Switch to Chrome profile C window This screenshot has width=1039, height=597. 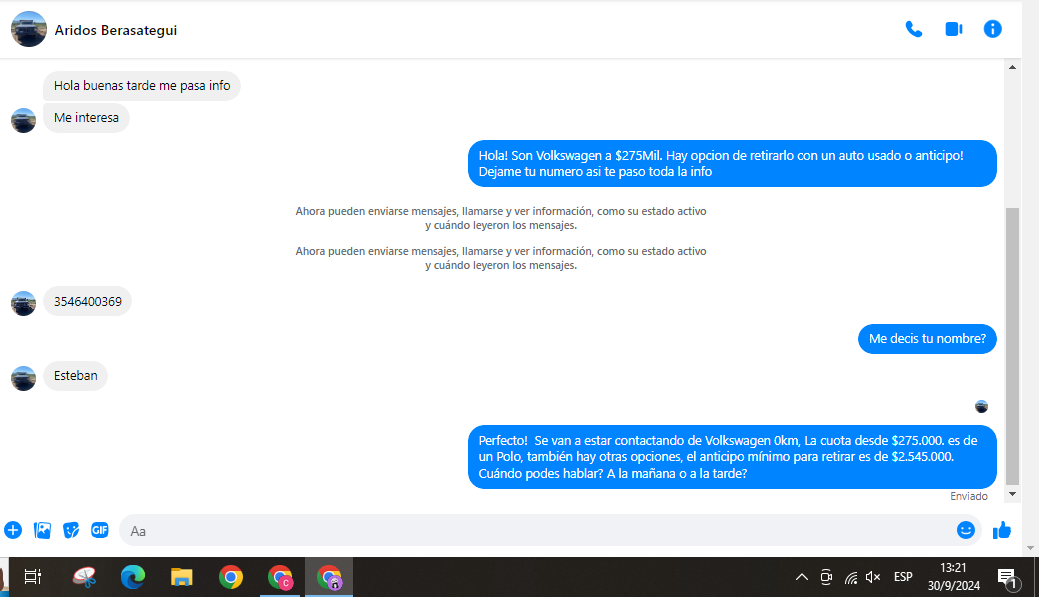coord(280,577)
